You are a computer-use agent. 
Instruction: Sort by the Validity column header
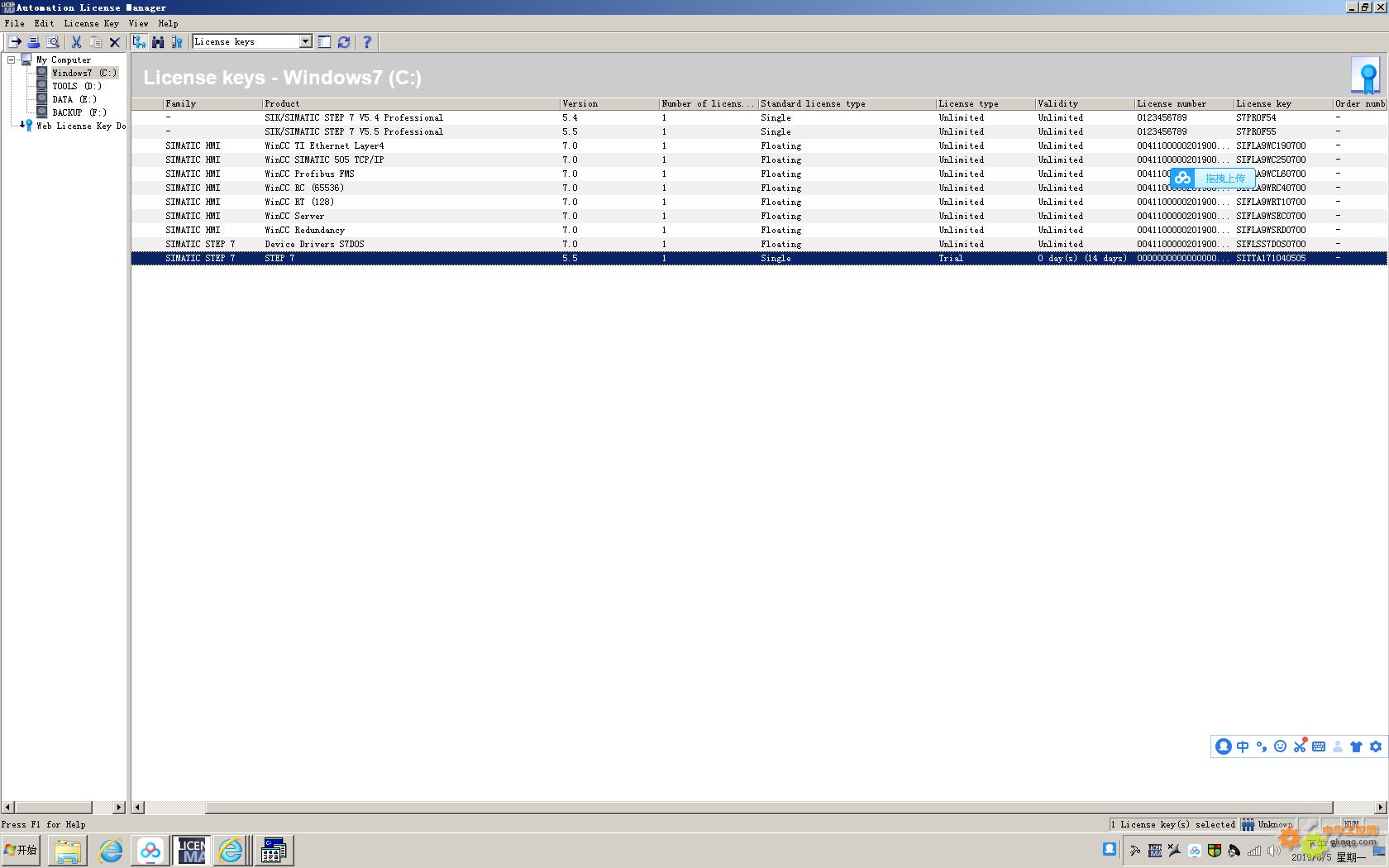[x=1085, y=103]
